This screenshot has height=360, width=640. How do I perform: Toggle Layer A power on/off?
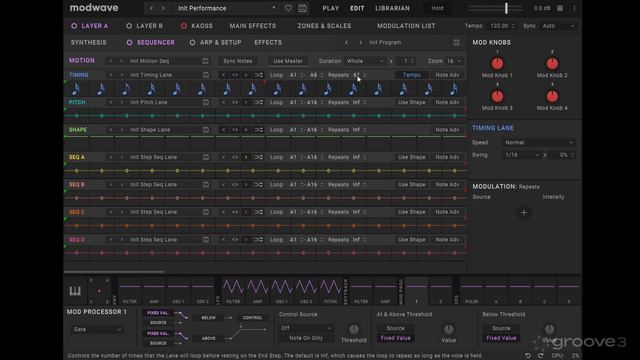click(74, 26)
